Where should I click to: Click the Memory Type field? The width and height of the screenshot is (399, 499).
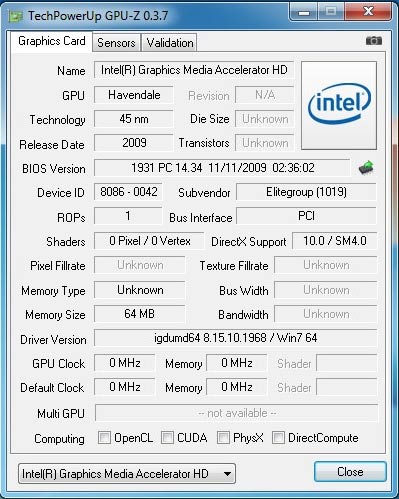(x=140, y=290)
